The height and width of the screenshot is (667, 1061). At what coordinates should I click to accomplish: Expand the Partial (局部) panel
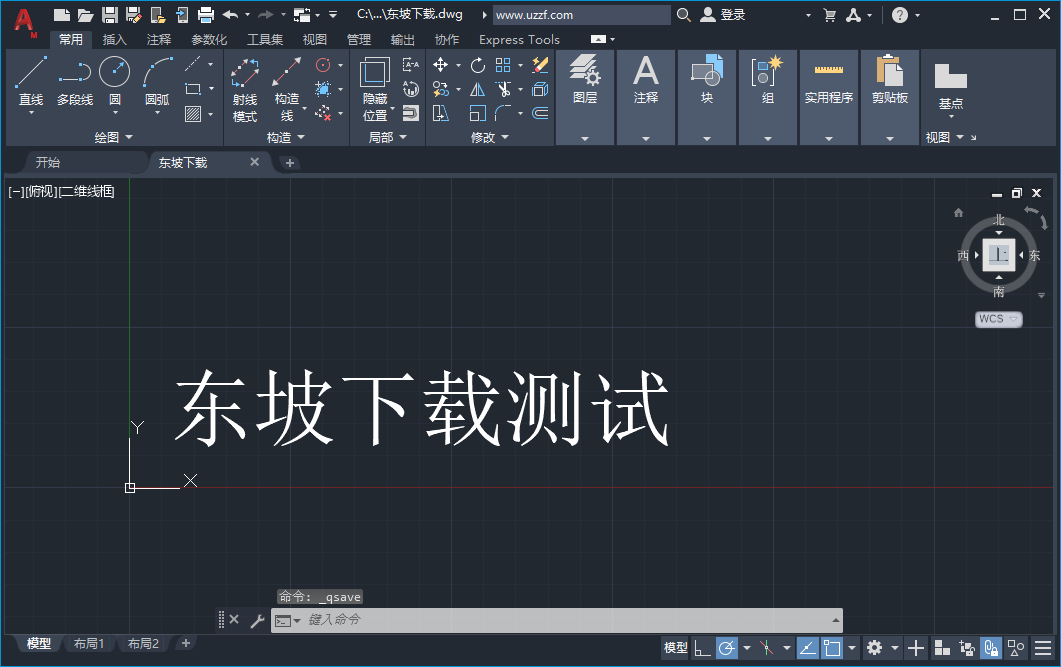(388, 137)
